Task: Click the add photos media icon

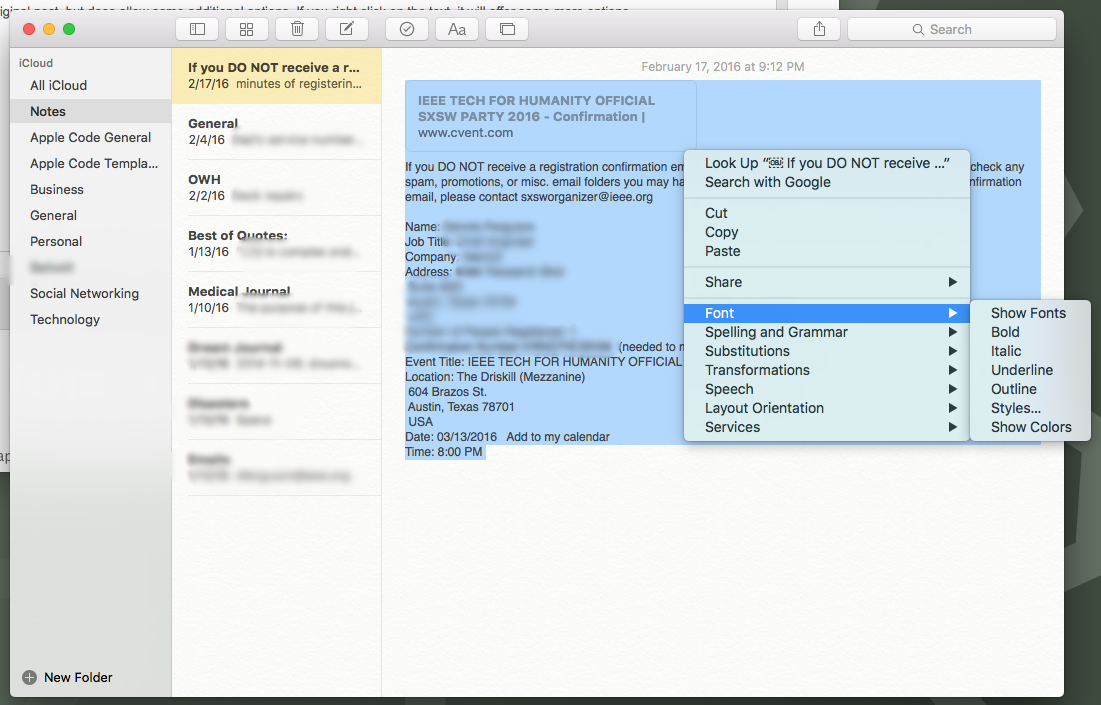Action: 507,29
